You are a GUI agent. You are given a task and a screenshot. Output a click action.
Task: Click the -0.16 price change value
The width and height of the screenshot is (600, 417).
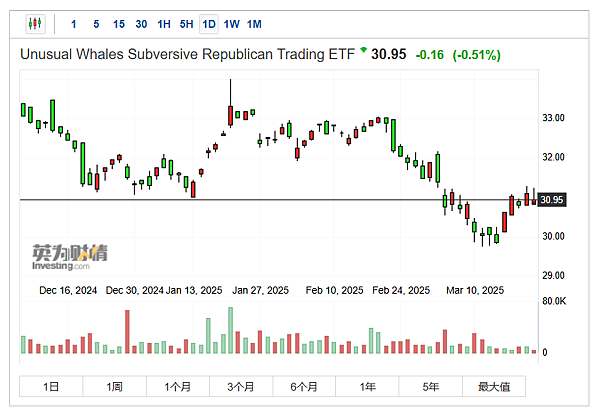429,55
